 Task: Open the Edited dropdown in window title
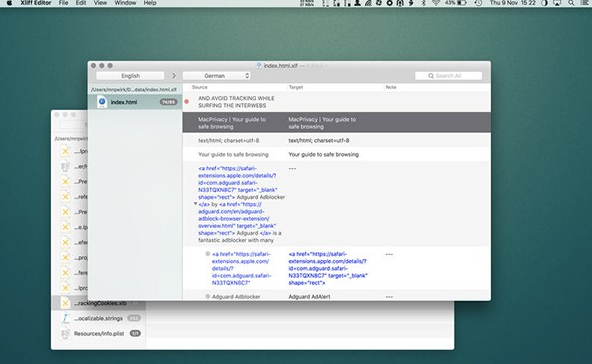point(317,66)
